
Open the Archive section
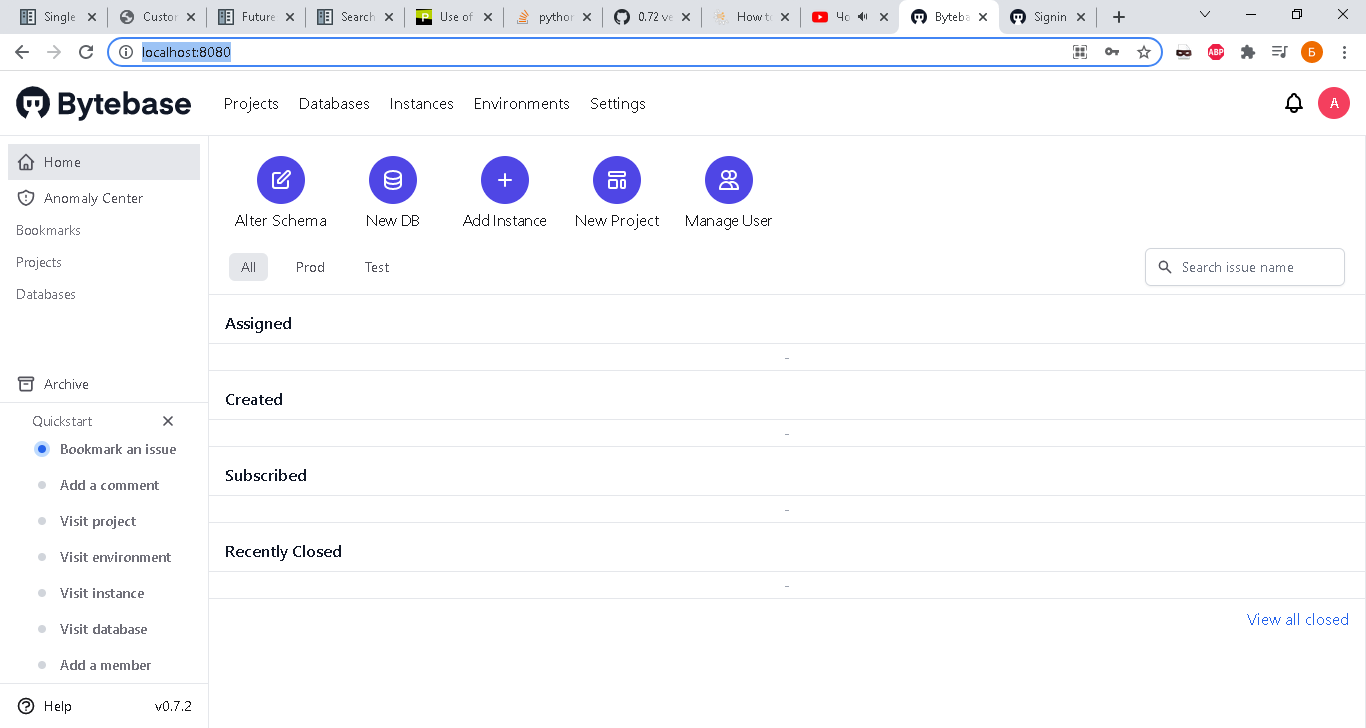tap(66, 384)
